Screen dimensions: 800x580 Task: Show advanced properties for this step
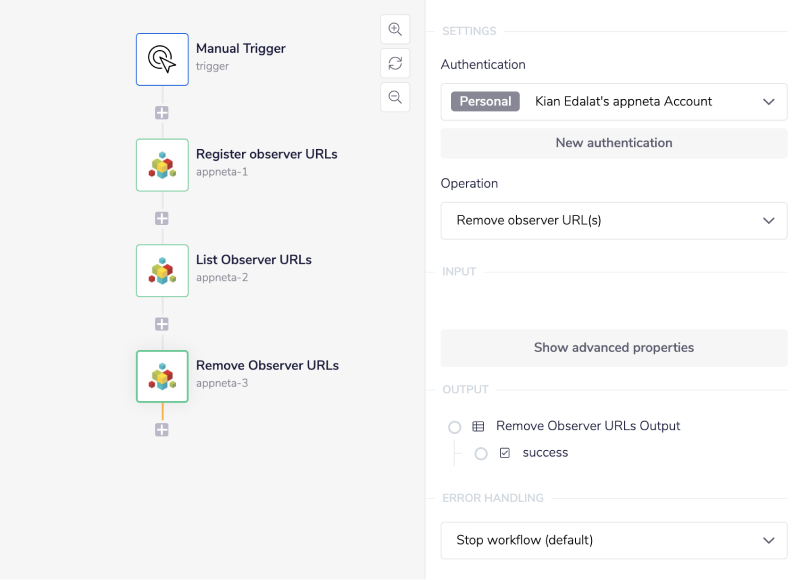click(x=613, y=347)
